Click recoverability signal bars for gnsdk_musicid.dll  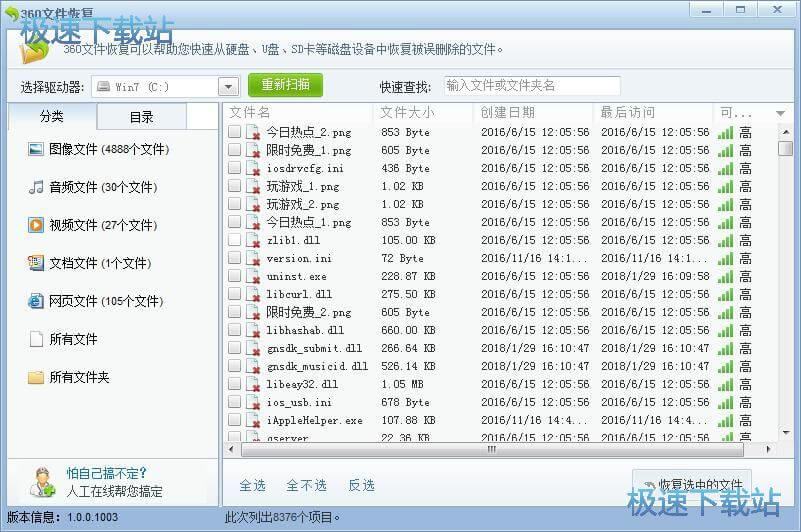click(725, 366)
